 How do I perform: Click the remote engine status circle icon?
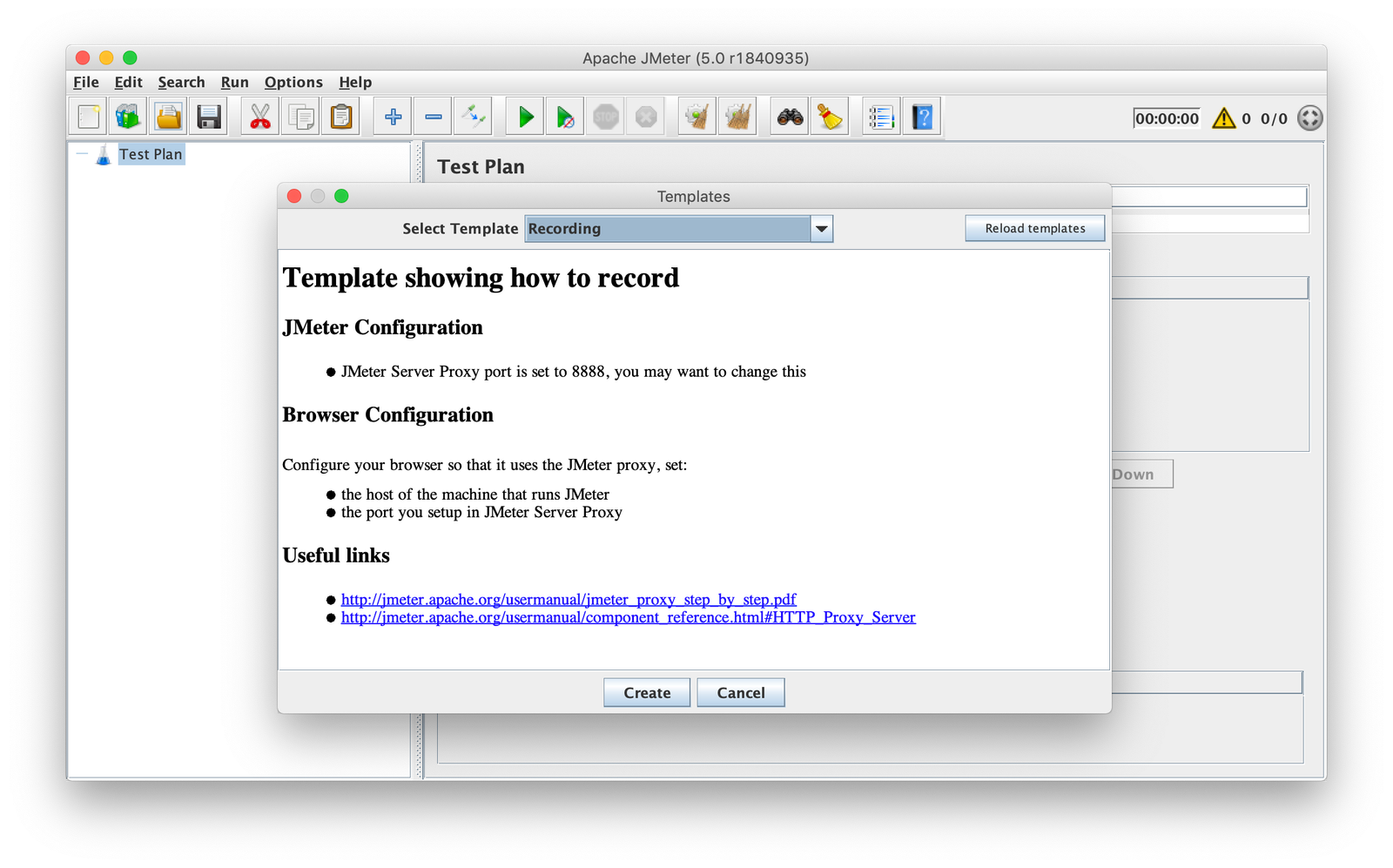(1309, 118)
